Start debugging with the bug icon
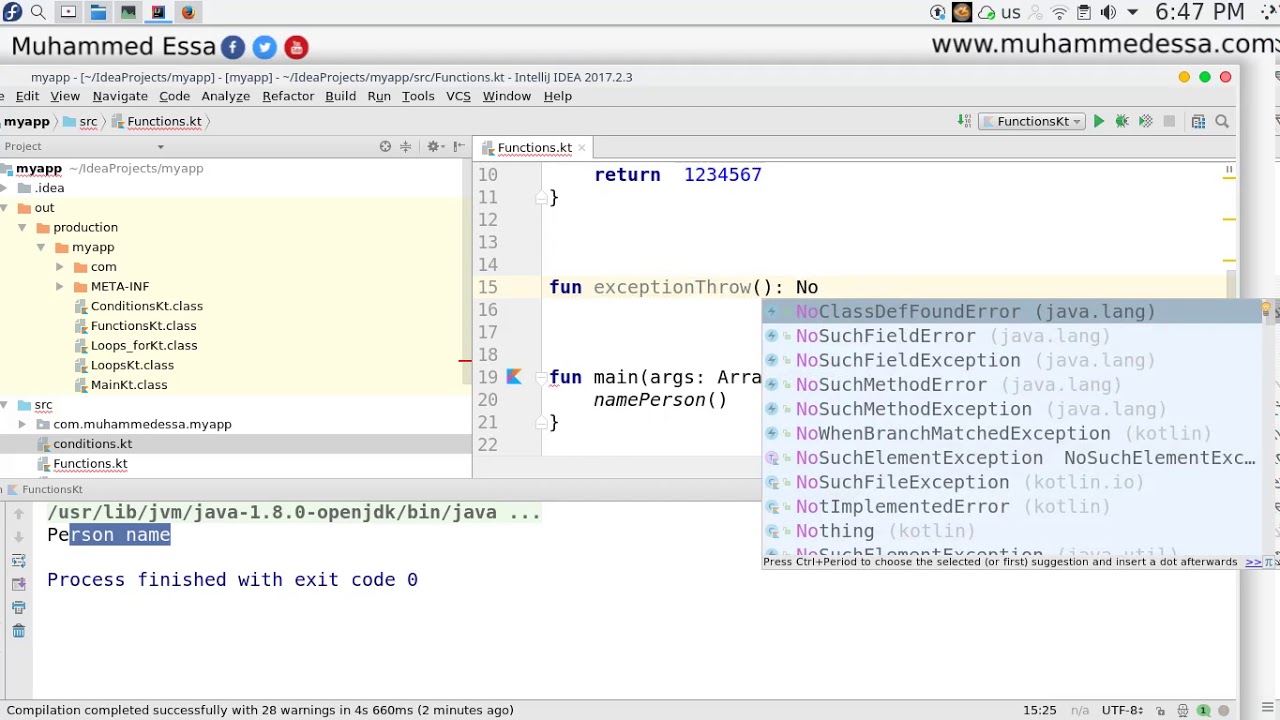 tap(1122, 121)
